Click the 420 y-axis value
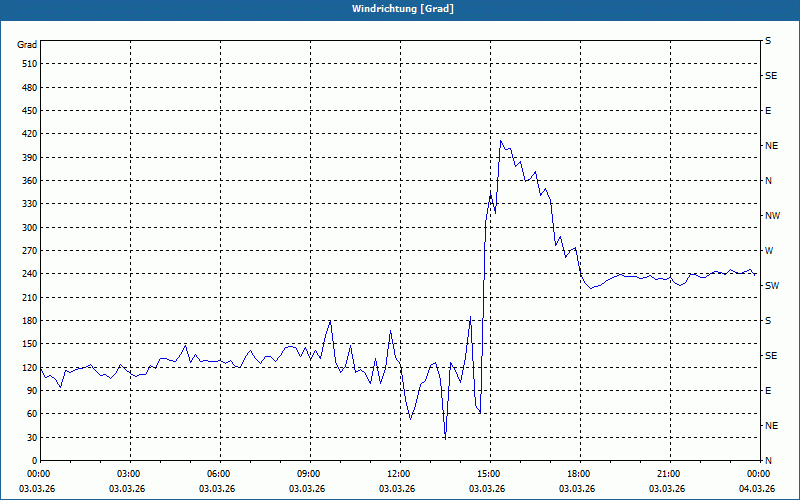 29,134
